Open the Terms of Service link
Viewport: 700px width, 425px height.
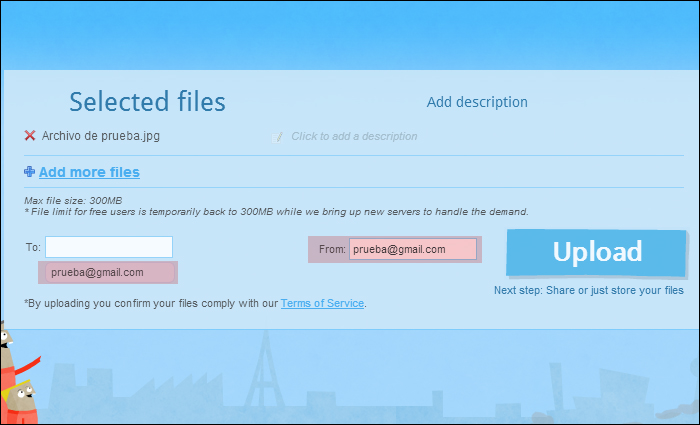coord(322,303)
